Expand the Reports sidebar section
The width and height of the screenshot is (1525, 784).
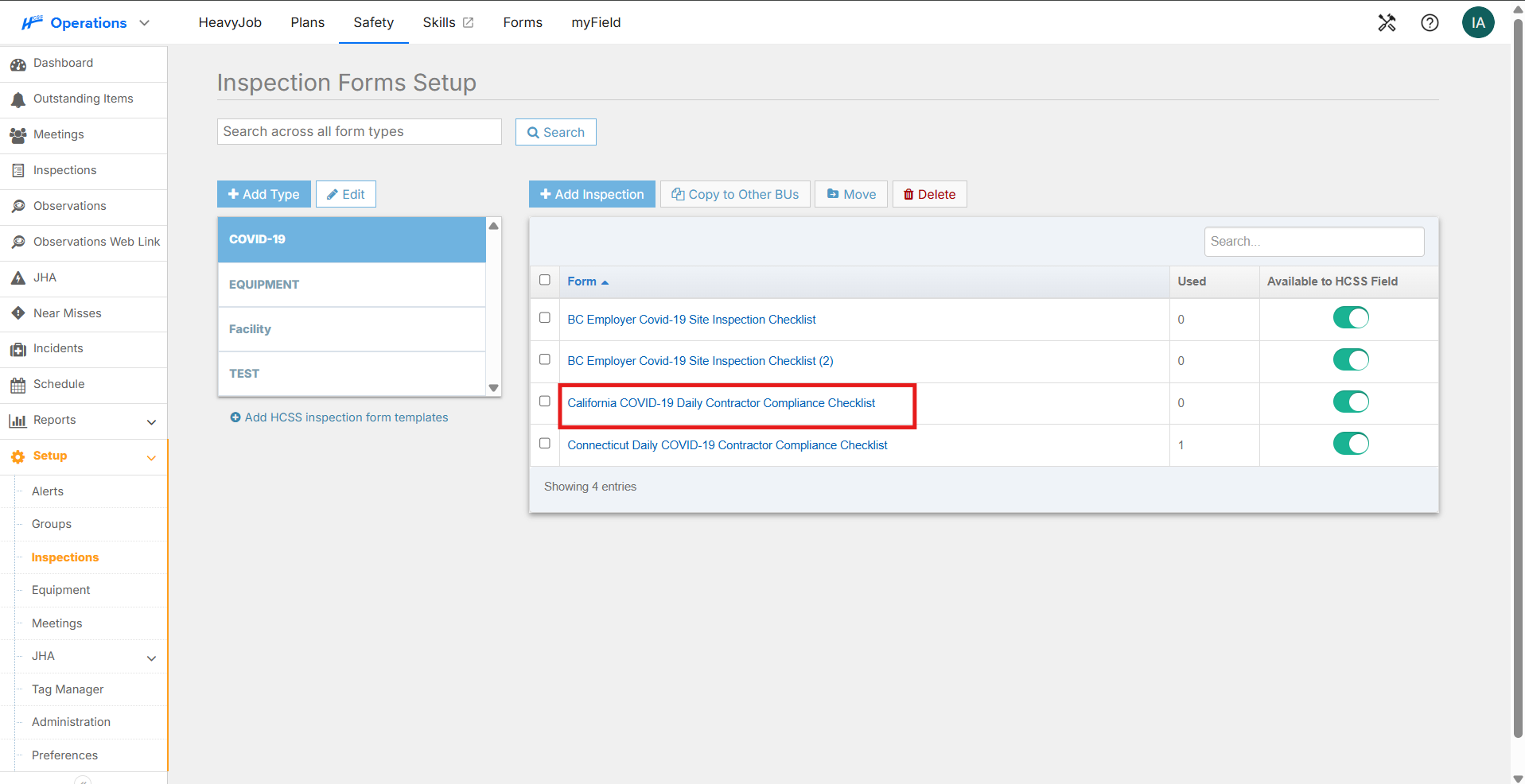pyautogui.click(x=151, y=422)
